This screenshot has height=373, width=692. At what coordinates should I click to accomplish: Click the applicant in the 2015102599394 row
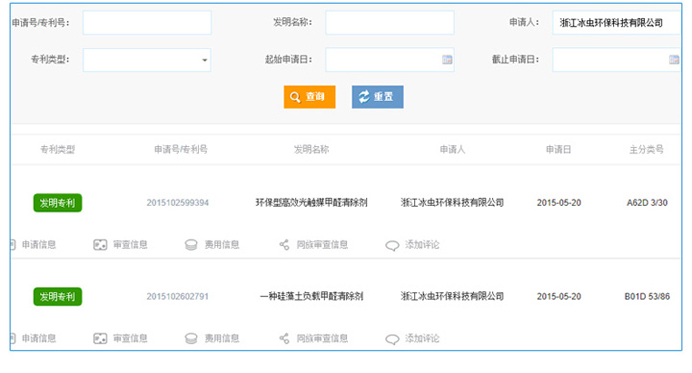click(452, 203)
